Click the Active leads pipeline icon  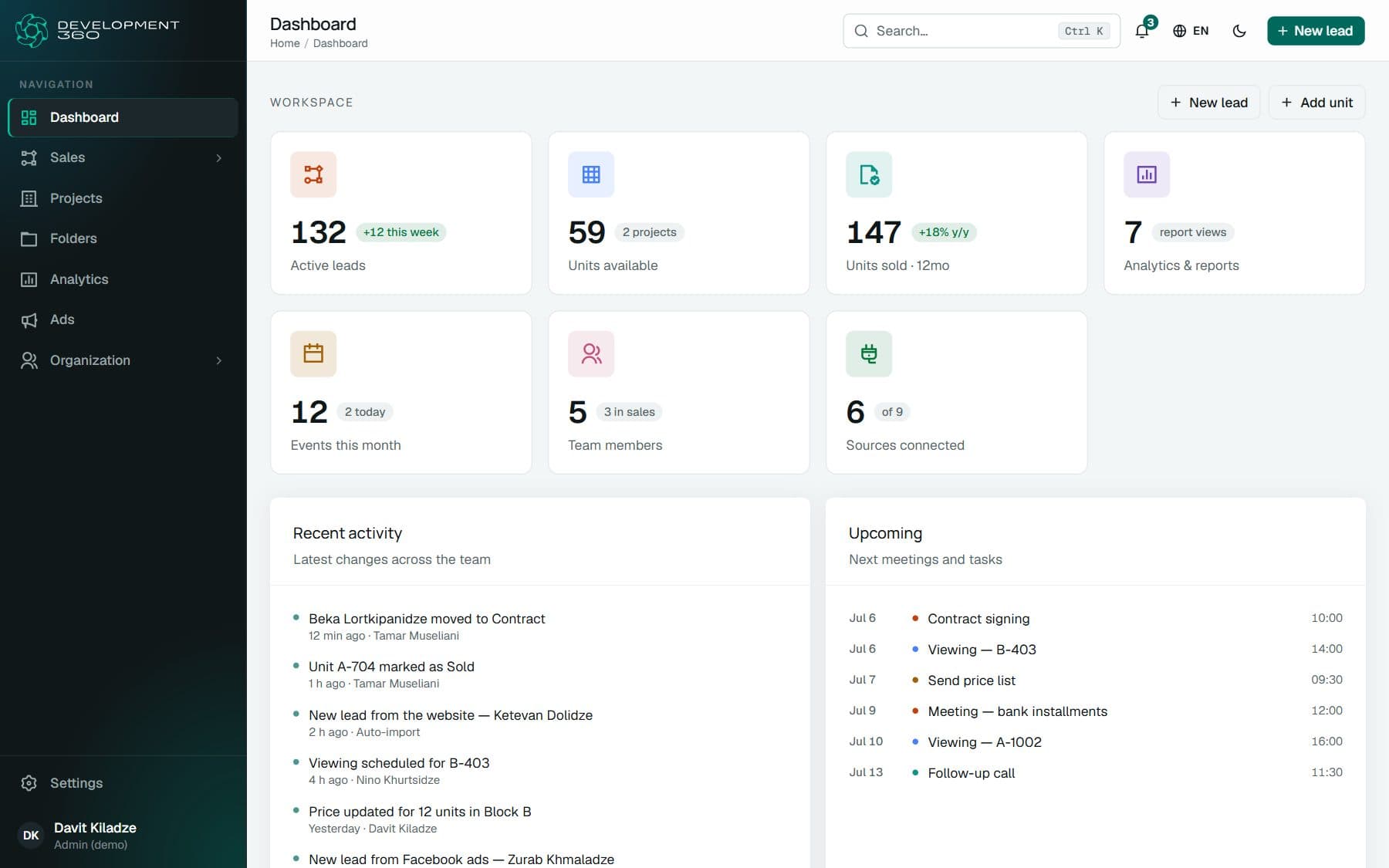coord(313,174)
